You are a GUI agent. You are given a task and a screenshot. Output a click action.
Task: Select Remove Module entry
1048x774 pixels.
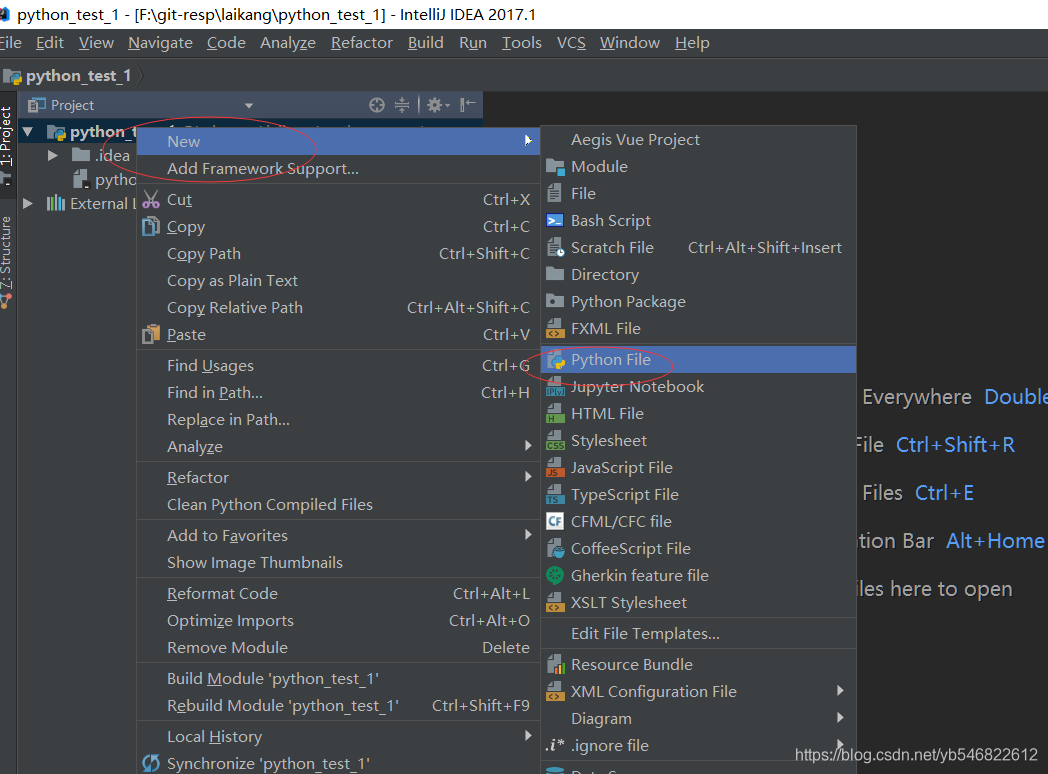(338, 648)
